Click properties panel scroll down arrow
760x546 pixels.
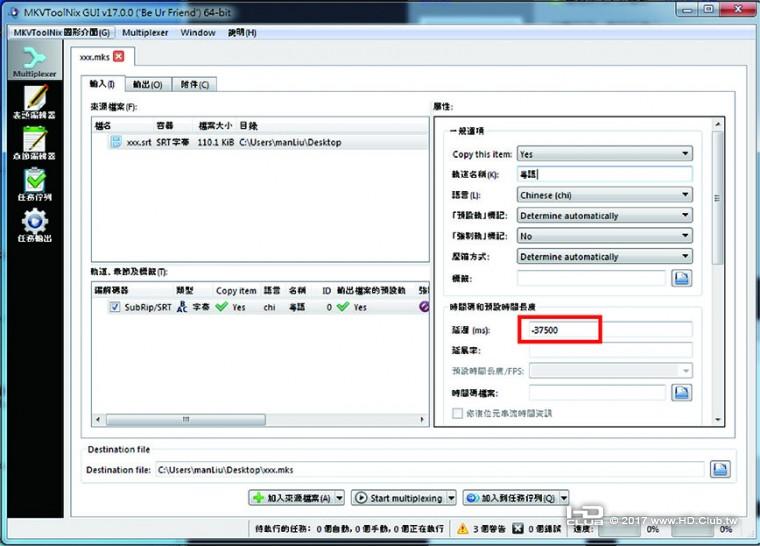[x=718, y=419]
